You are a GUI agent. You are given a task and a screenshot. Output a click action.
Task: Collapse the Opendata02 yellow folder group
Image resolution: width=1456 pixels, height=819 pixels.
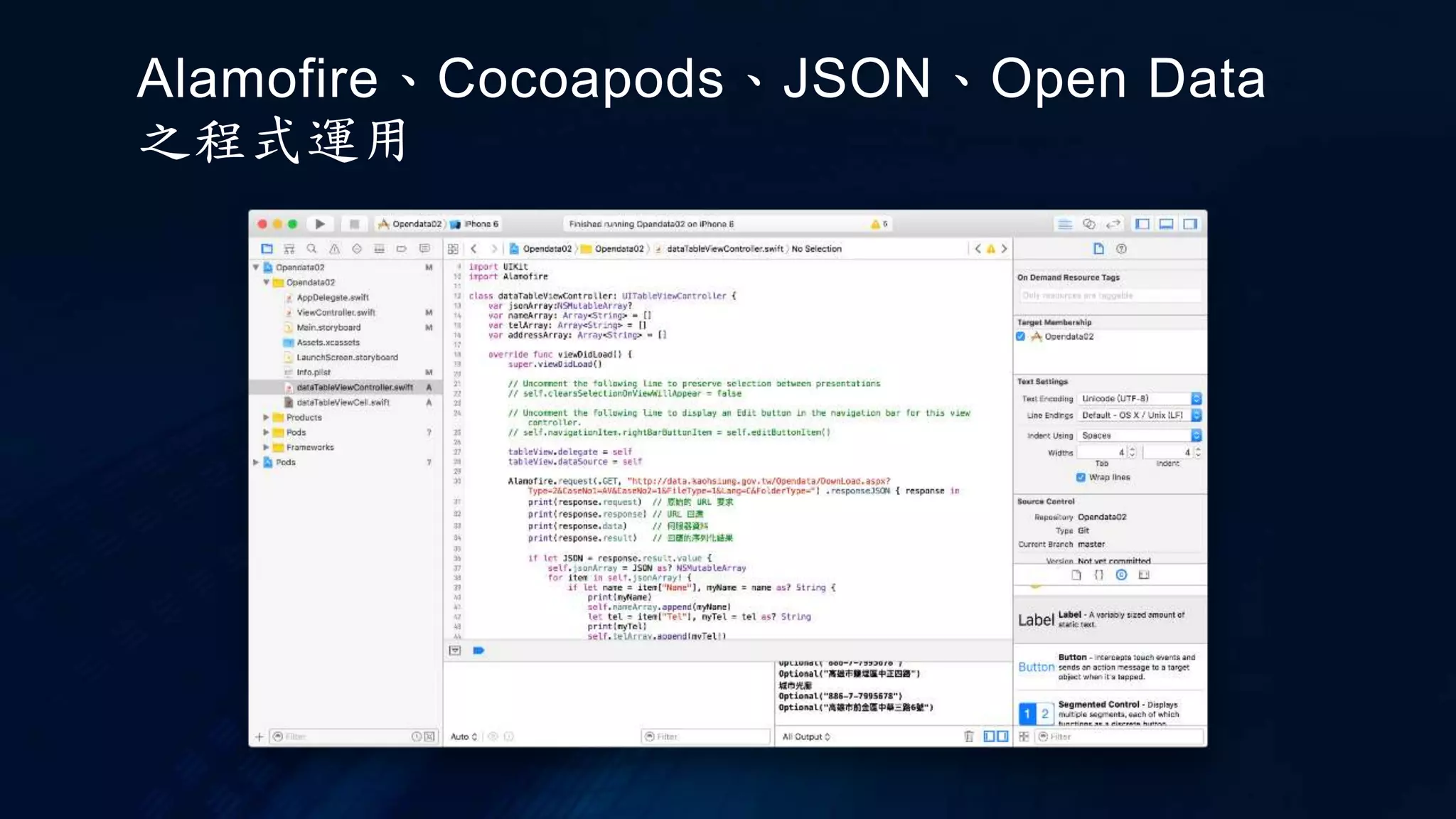(267, 282)
